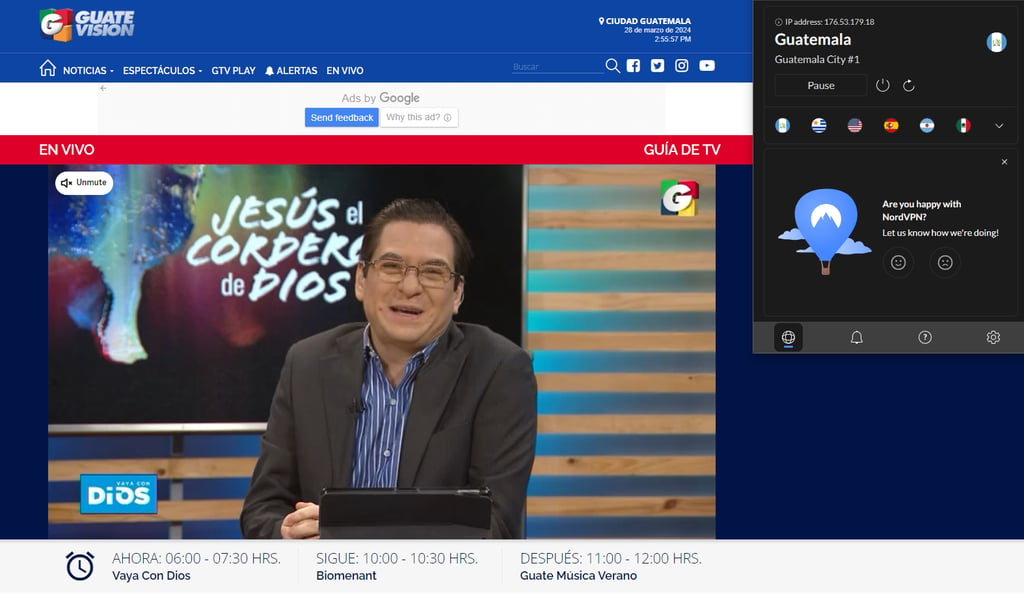1024x594 pixels.
Task: Click the IP address 176.53.179.18 text
Action: (x=829, y=22)
